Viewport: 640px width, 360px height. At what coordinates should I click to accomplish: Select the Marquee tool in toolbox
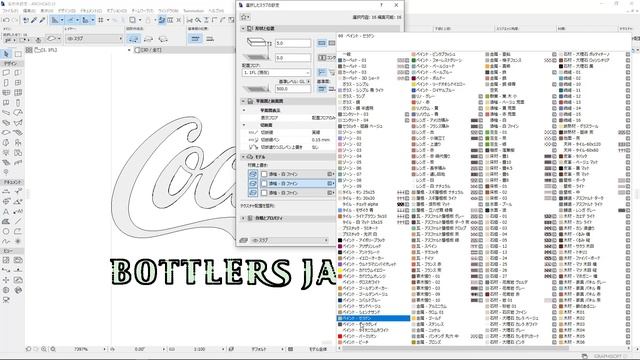click(x=18, y=54)
